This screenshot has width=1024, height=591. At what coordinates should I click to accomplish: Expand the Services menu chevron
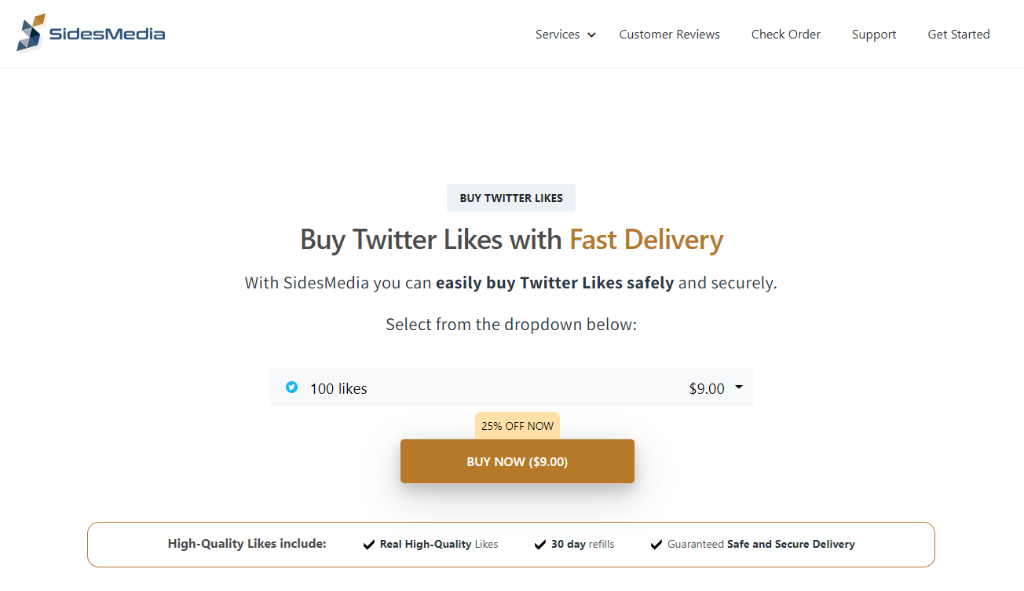point(592,35)
